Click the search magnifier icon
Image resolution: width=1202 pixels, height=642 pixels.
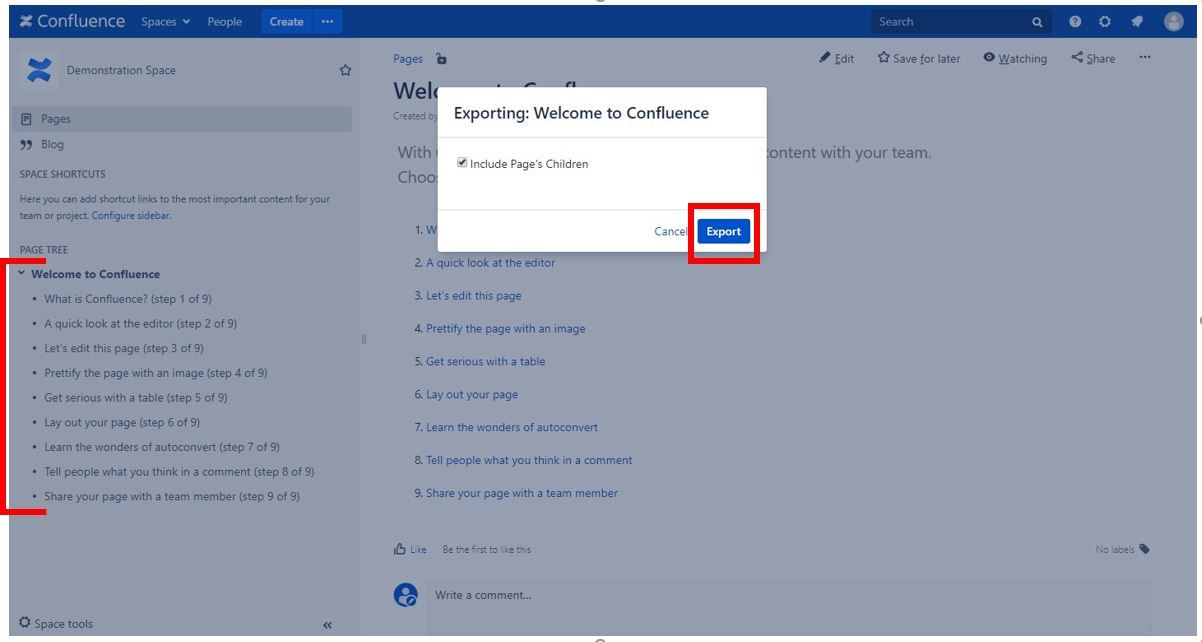[x=1038, y=21]
